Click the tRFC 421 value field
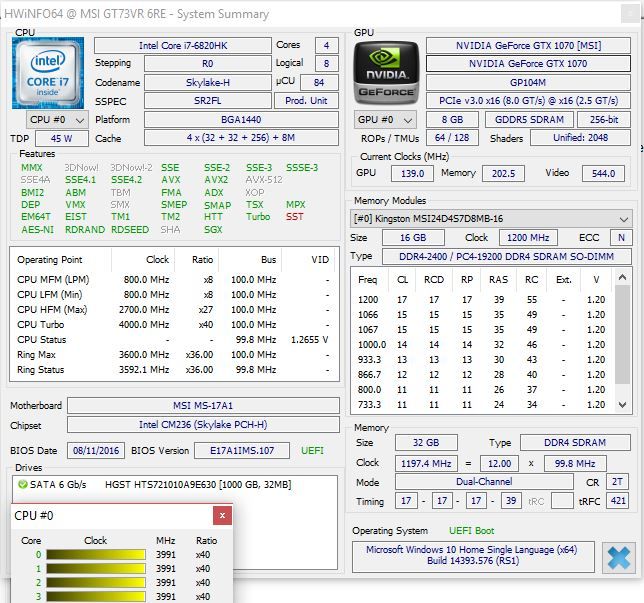 (618, 501)
